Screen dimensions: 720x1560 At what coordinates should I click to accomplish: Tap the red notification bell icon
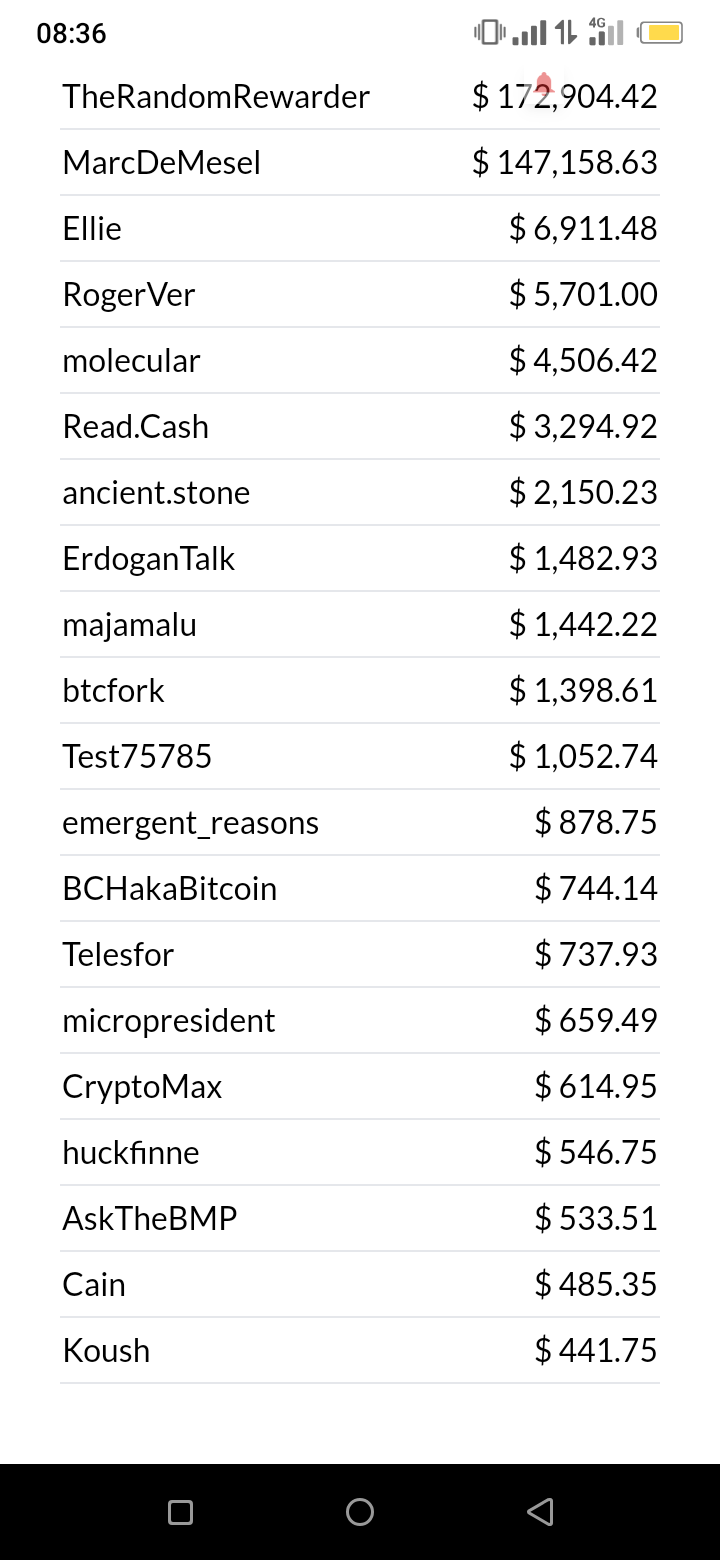pyautogui.click(x=544, y=84)
